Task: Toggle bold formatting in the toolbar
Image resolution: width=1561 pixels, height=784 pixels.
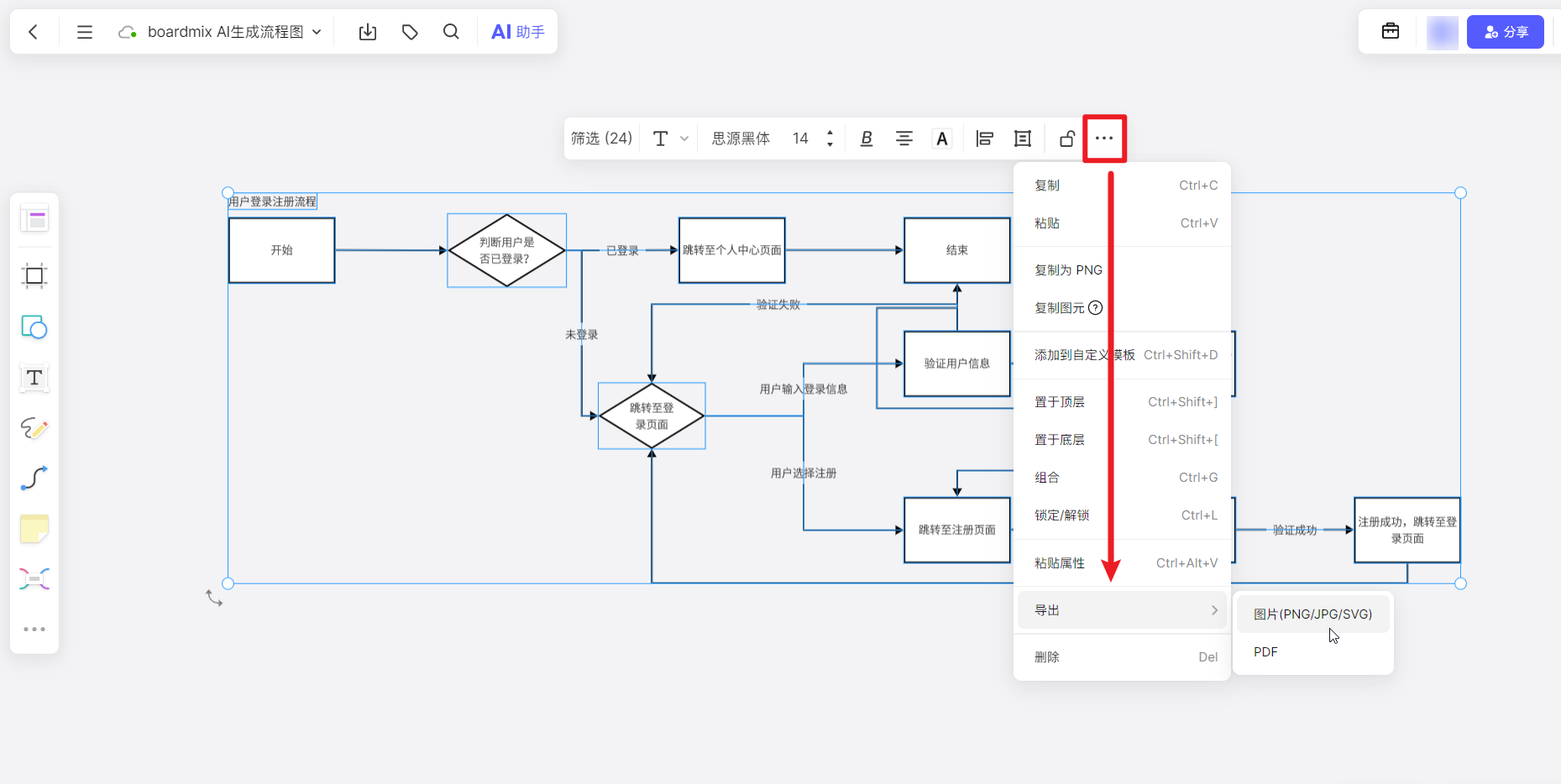Action: coord(866,138)
